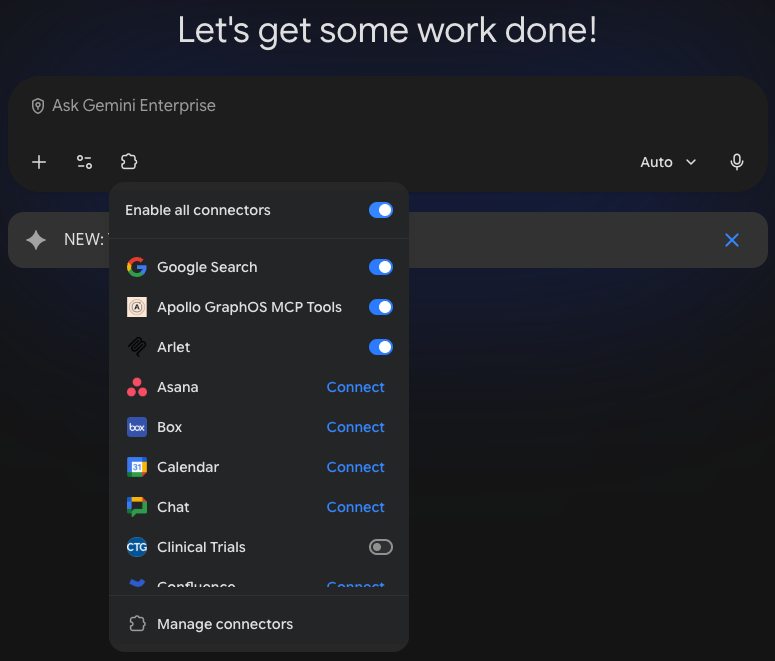Viewport: 775px width, 661px height.
Task: Switch off the Arlet connector toggle
Action: pyautogui.click(x=381, y=347)
